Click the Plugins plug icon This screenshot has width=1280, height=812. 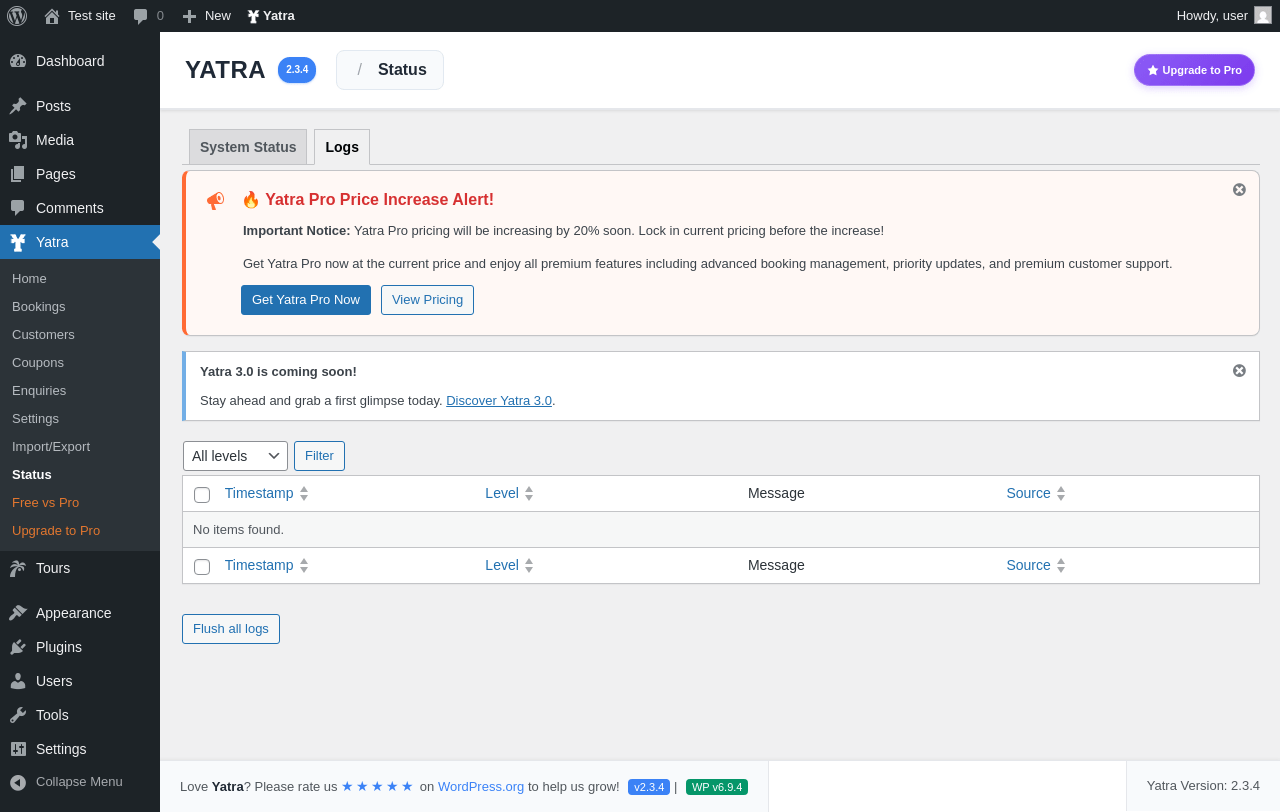pos(18,647)
